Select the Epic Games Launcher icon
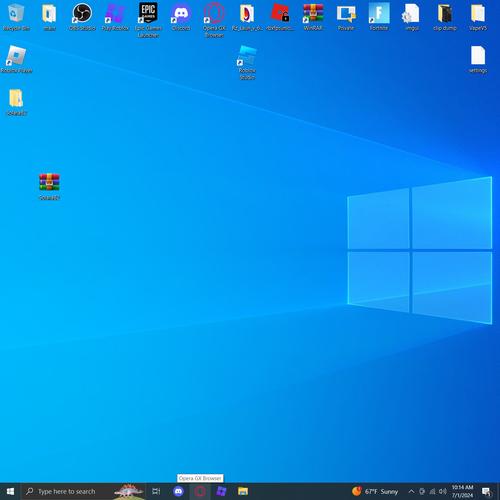The width and height of the screenshot is (500, 500). pyautogui.click(x=148, y=20)
